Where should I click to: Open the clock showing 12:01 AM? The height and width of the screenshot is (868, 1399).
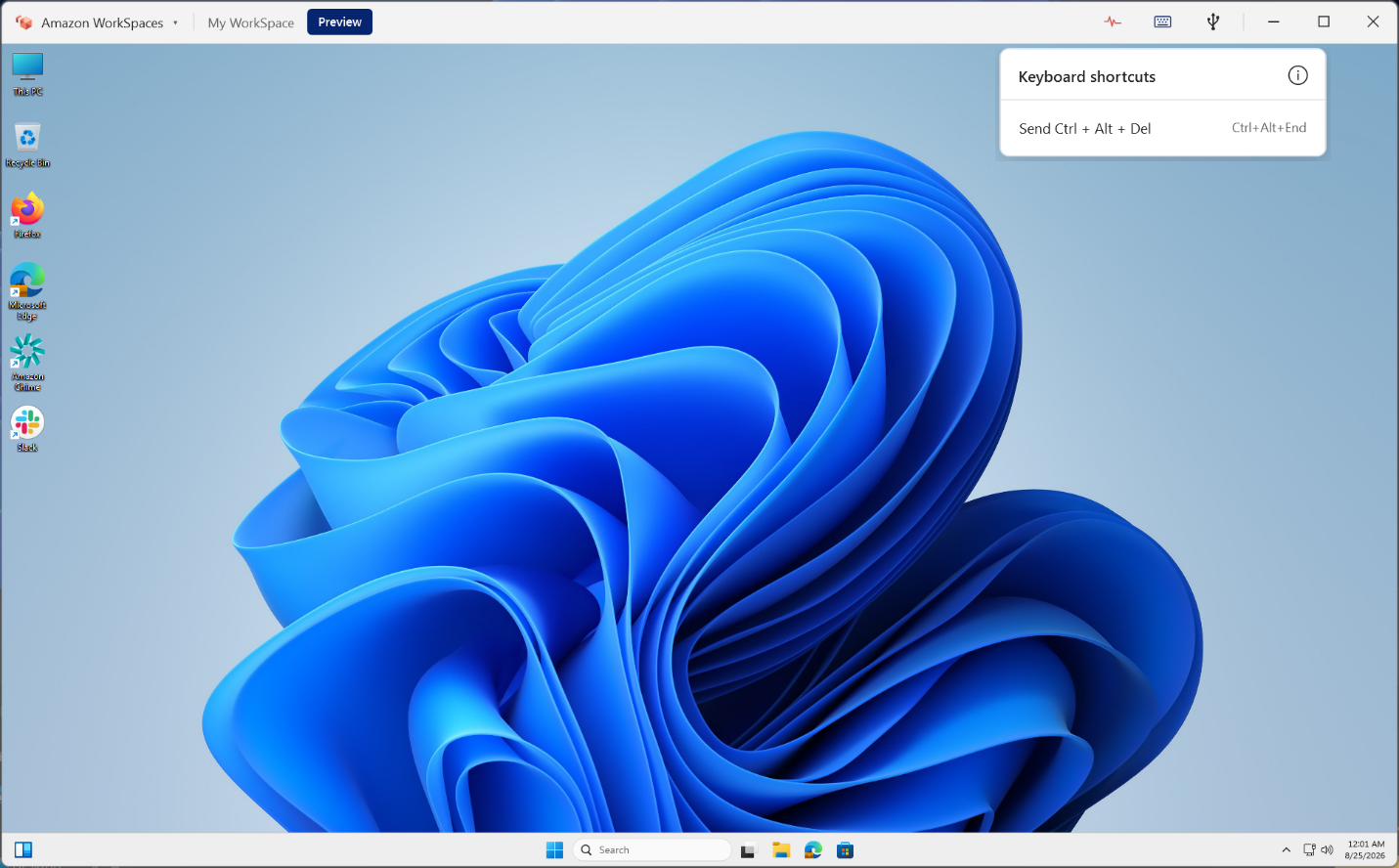[1365, 849]
